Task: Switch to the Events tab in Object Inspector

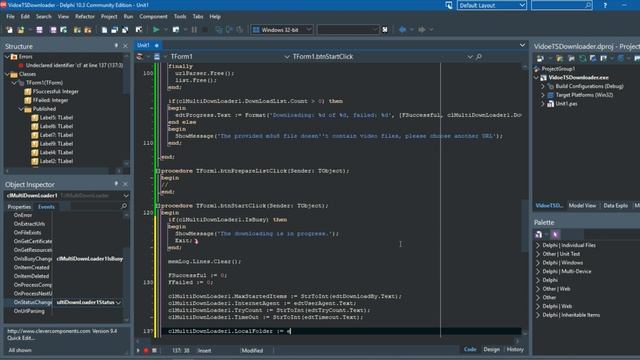Action: (46, 207)
